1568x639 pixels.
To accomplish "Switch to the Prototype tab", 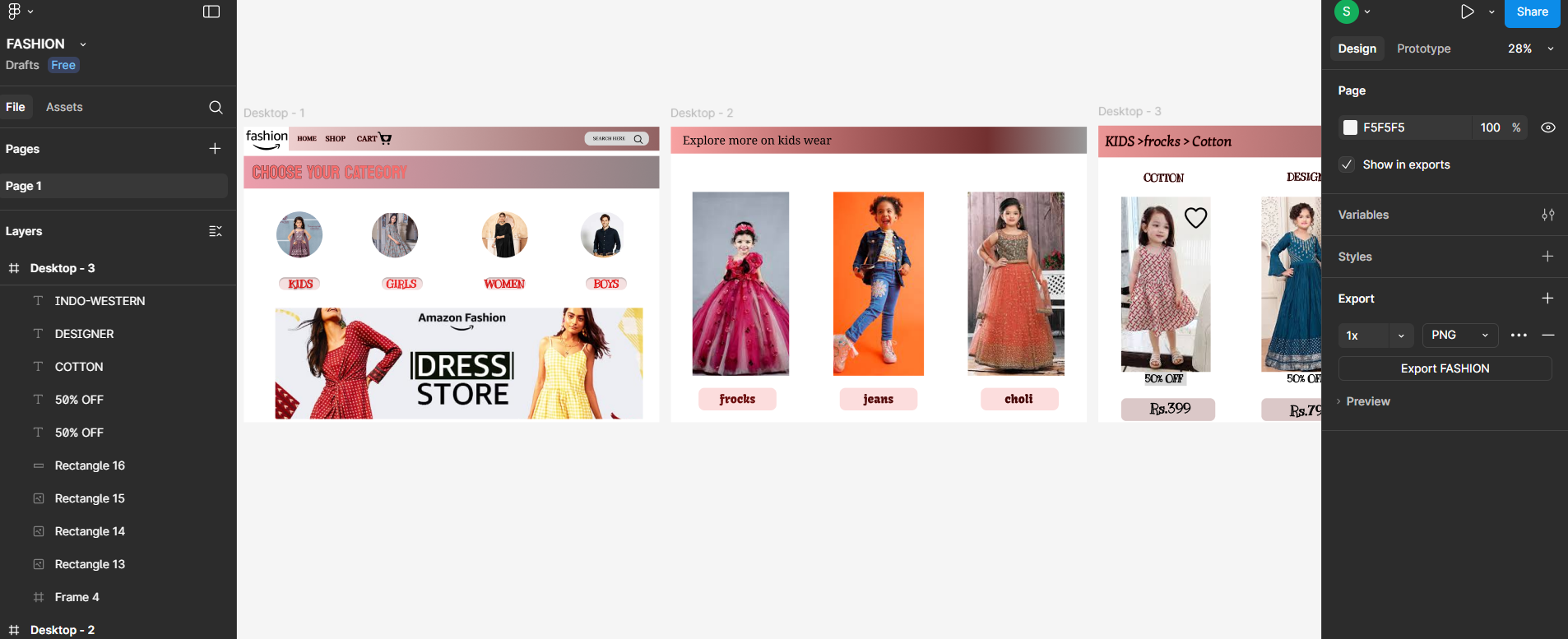I will (1423, 49).
